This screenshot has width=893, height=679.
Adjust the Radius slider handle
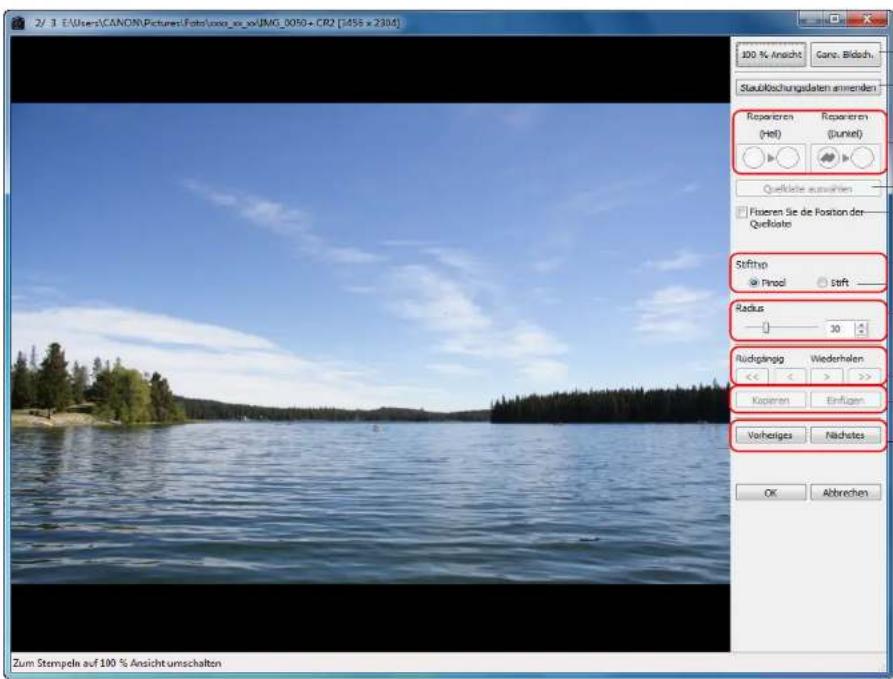[766, 328]
